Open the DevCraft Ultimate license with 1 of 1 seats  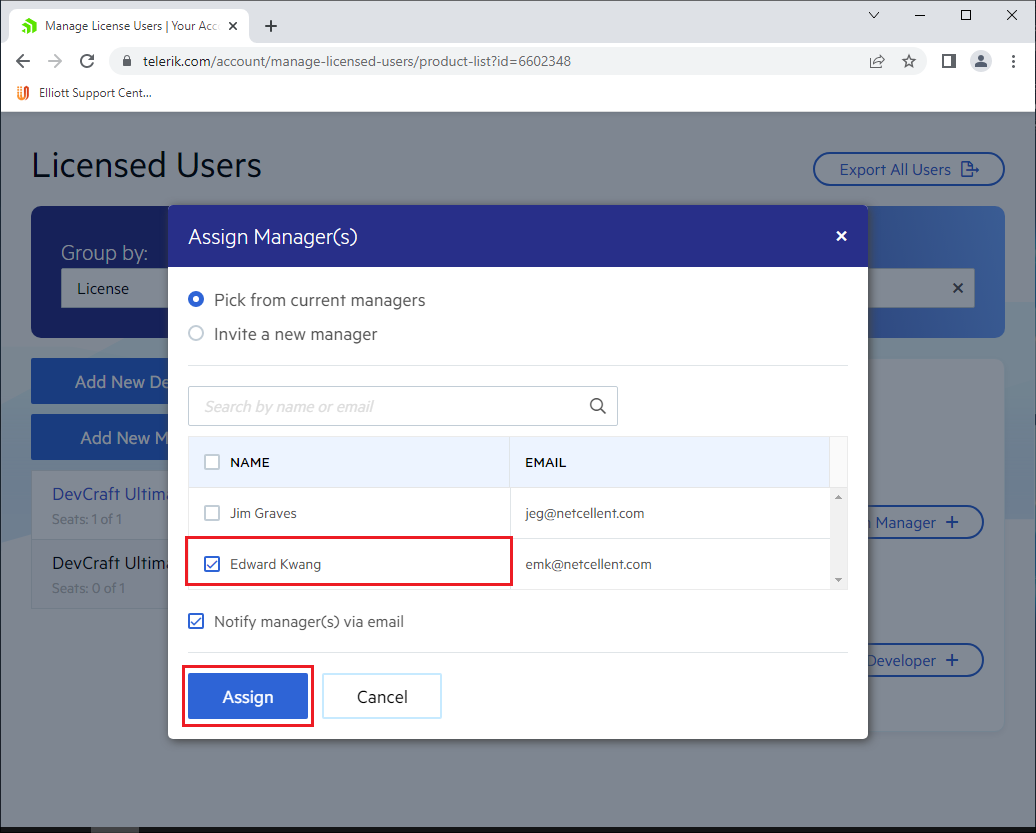coord(100,505)
